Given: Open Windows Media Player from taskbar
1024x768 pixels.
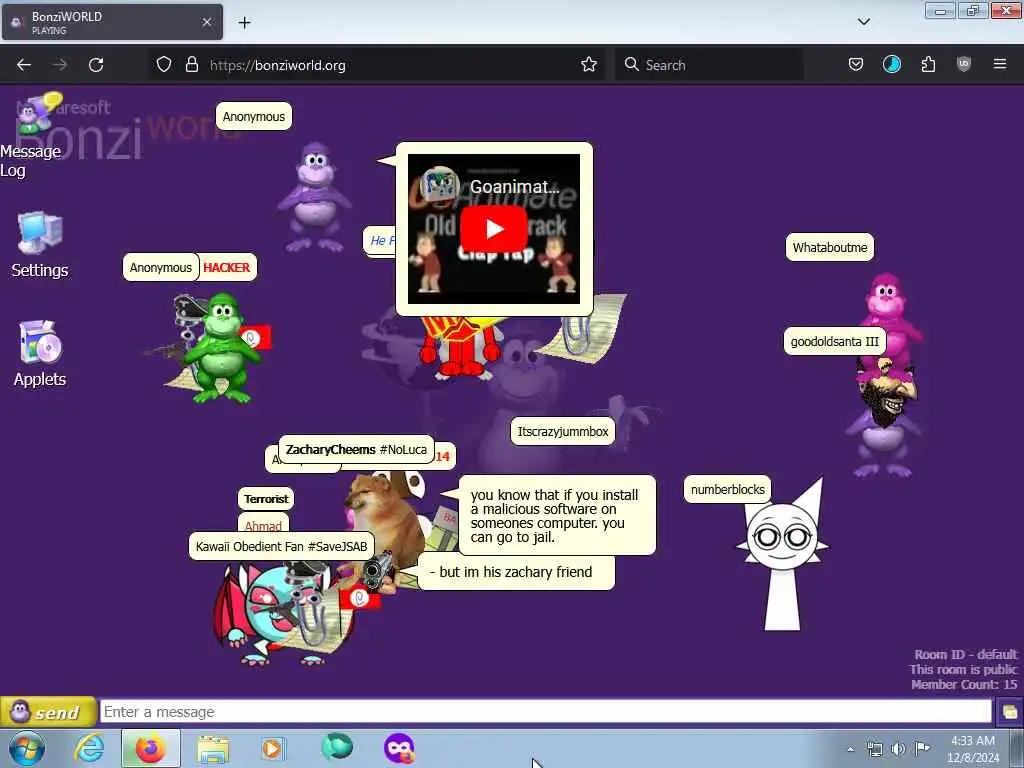Looking at the screenshot, I should [272, 749].
